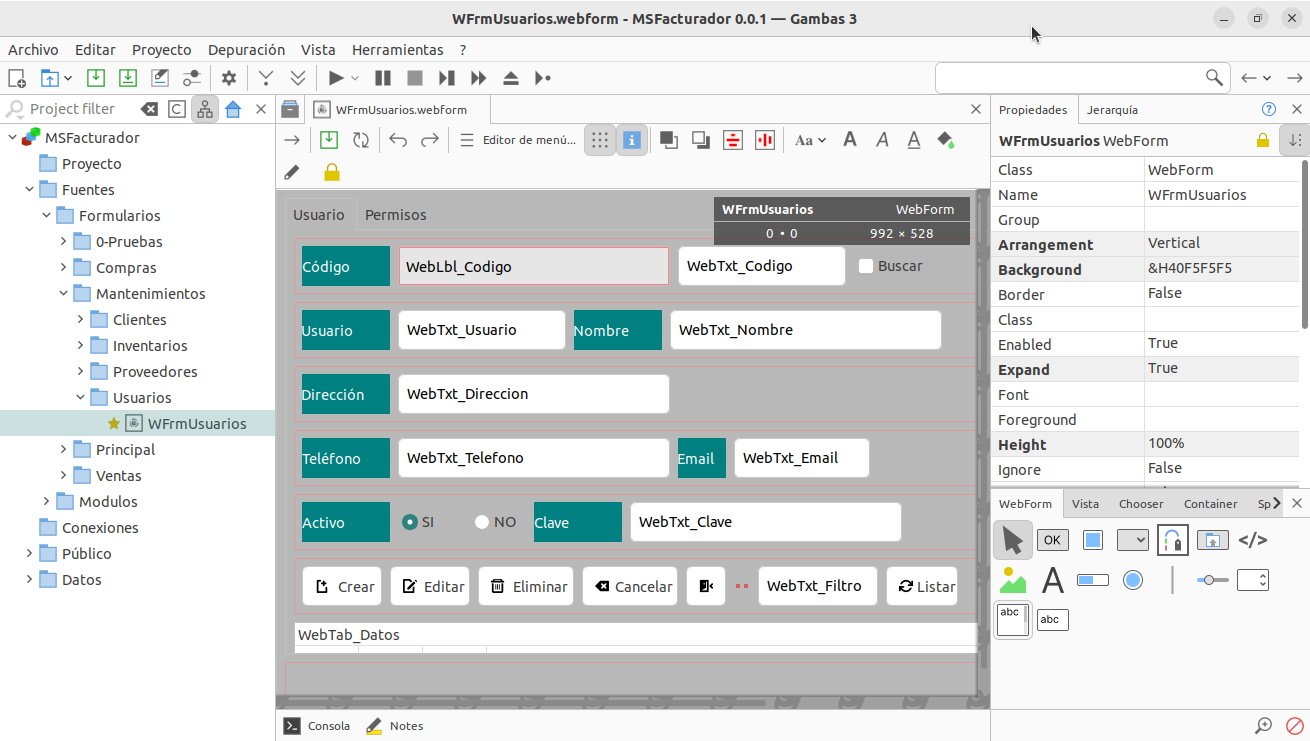This screenshot has width=1310, height=741.
Task: Undo the last form edit
Action: [398, 140]
